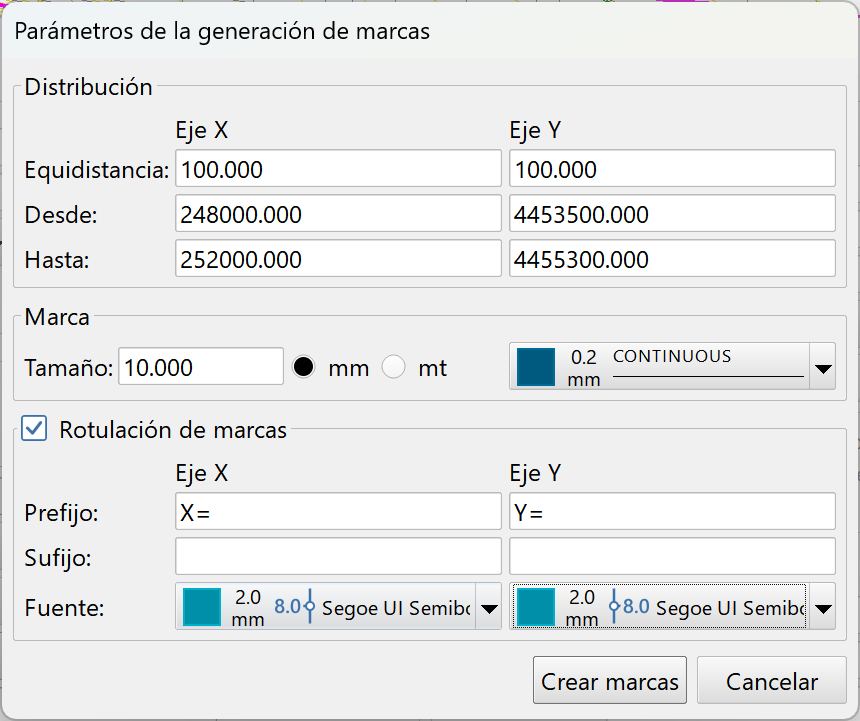Select the Equidistancia Eje X field showing 100.000
The height and width of the screenshot is (721, 860).
coord(338,168)
